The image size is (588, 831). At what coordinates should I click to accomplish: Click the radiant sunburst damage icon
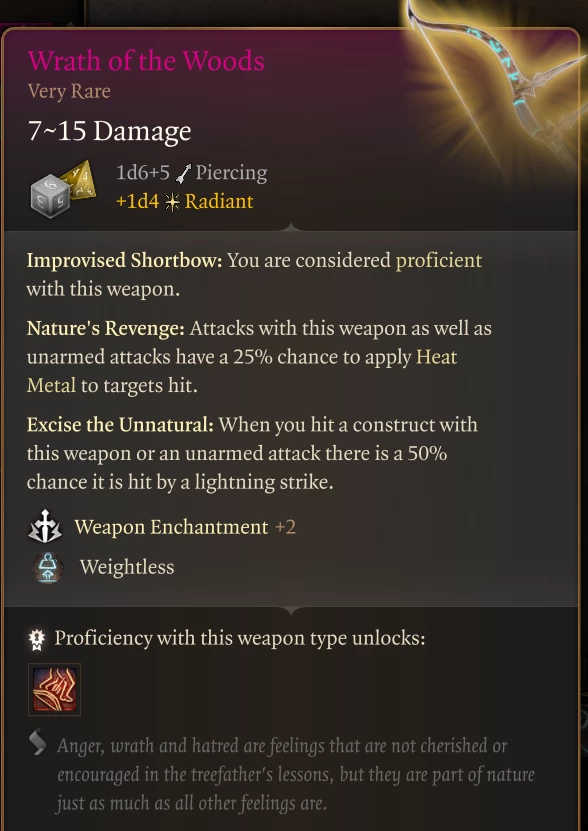pyautogui.click(x=172, y=202)
